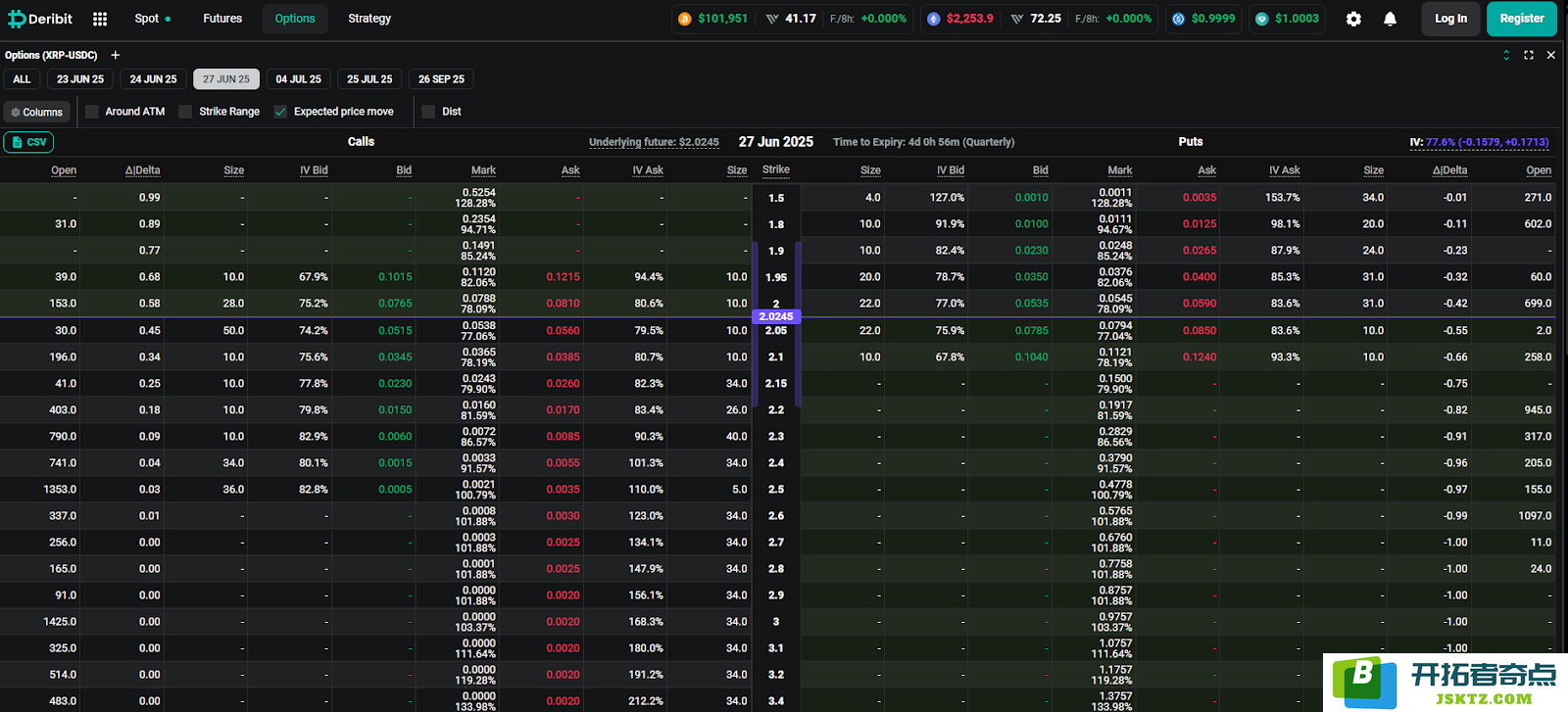The width and height of the screenshot is (1568, 712).
Task: Click call bid 0.1015 at strike 1.95
Action: [x=395, y=277]
